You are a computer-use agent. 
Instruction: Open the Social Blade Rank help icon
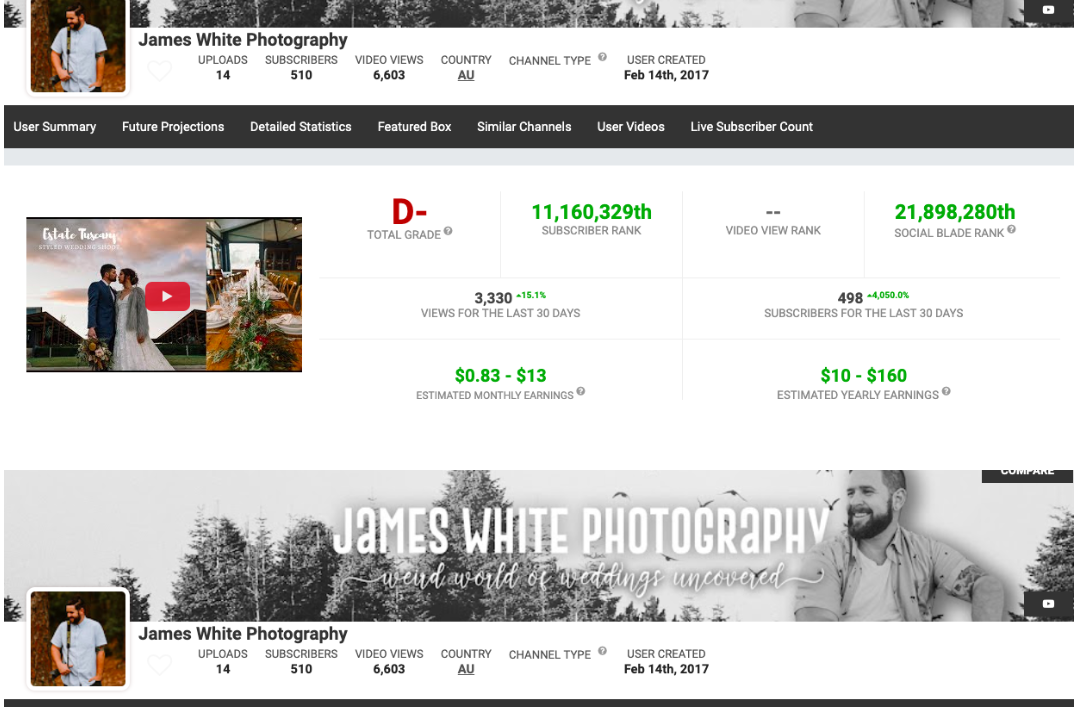click(1011, 230)
